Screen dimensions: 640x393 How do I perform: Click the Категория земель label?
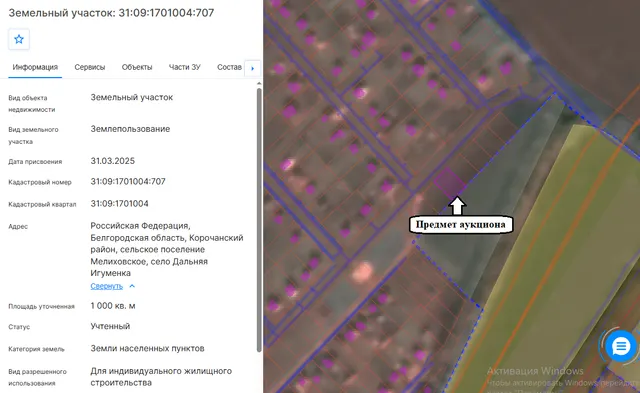coord(37,349)
